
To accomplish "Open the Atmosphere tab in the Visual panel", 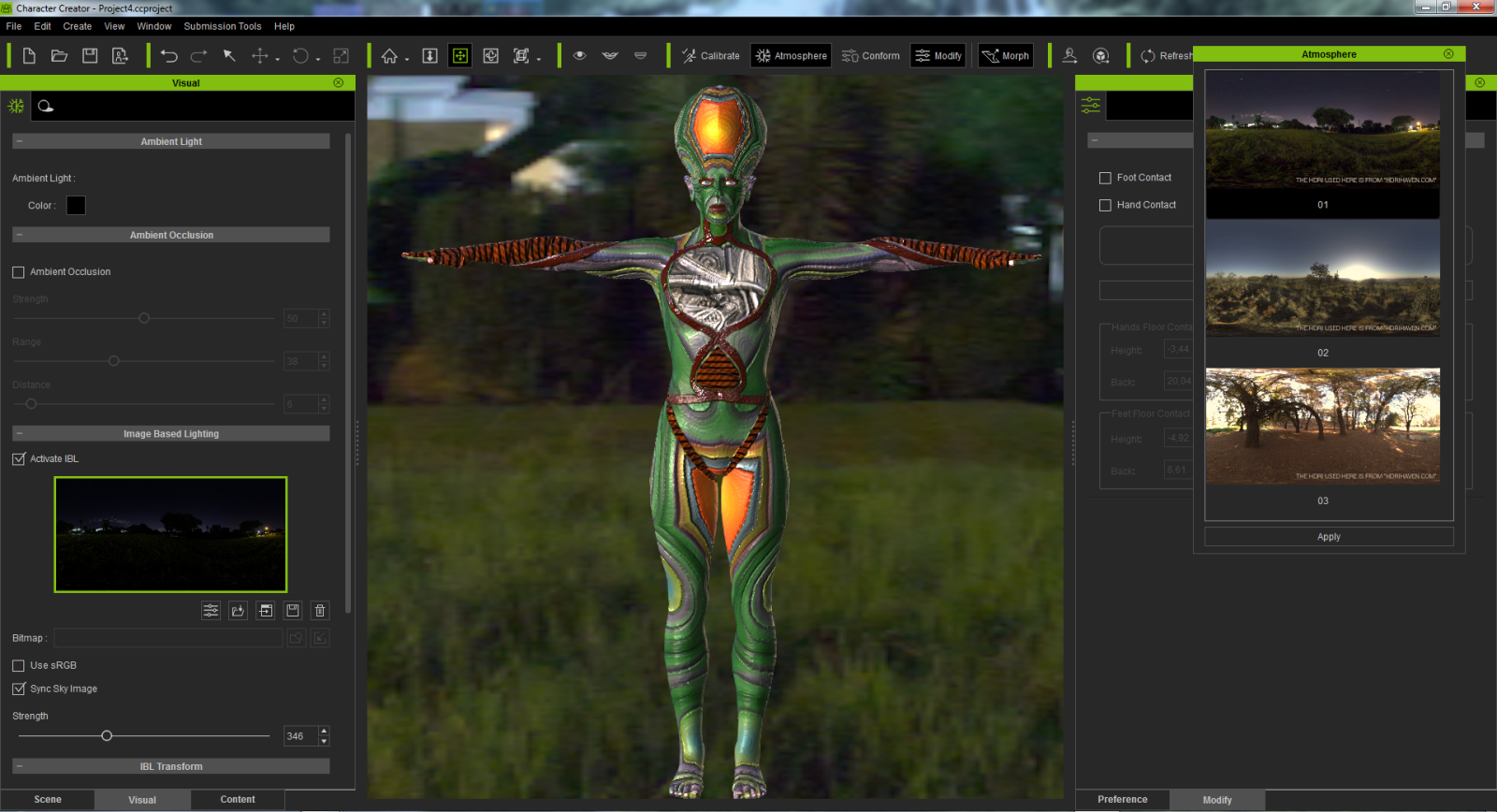I will click(16, 106).
